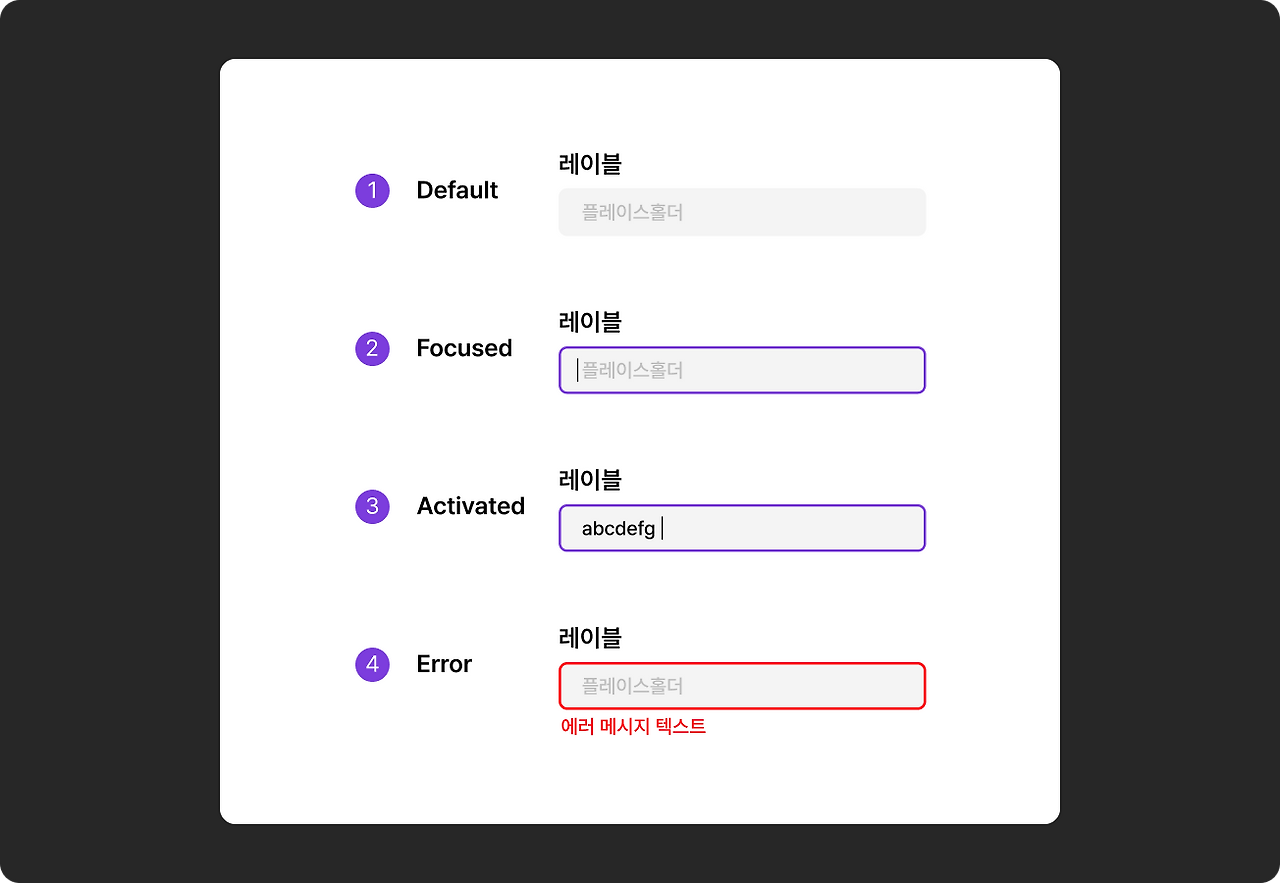Image resolution: width=1280 pixels, height=883 pixels.
Task: Click the Activated state label text
Action: point(471,506)
